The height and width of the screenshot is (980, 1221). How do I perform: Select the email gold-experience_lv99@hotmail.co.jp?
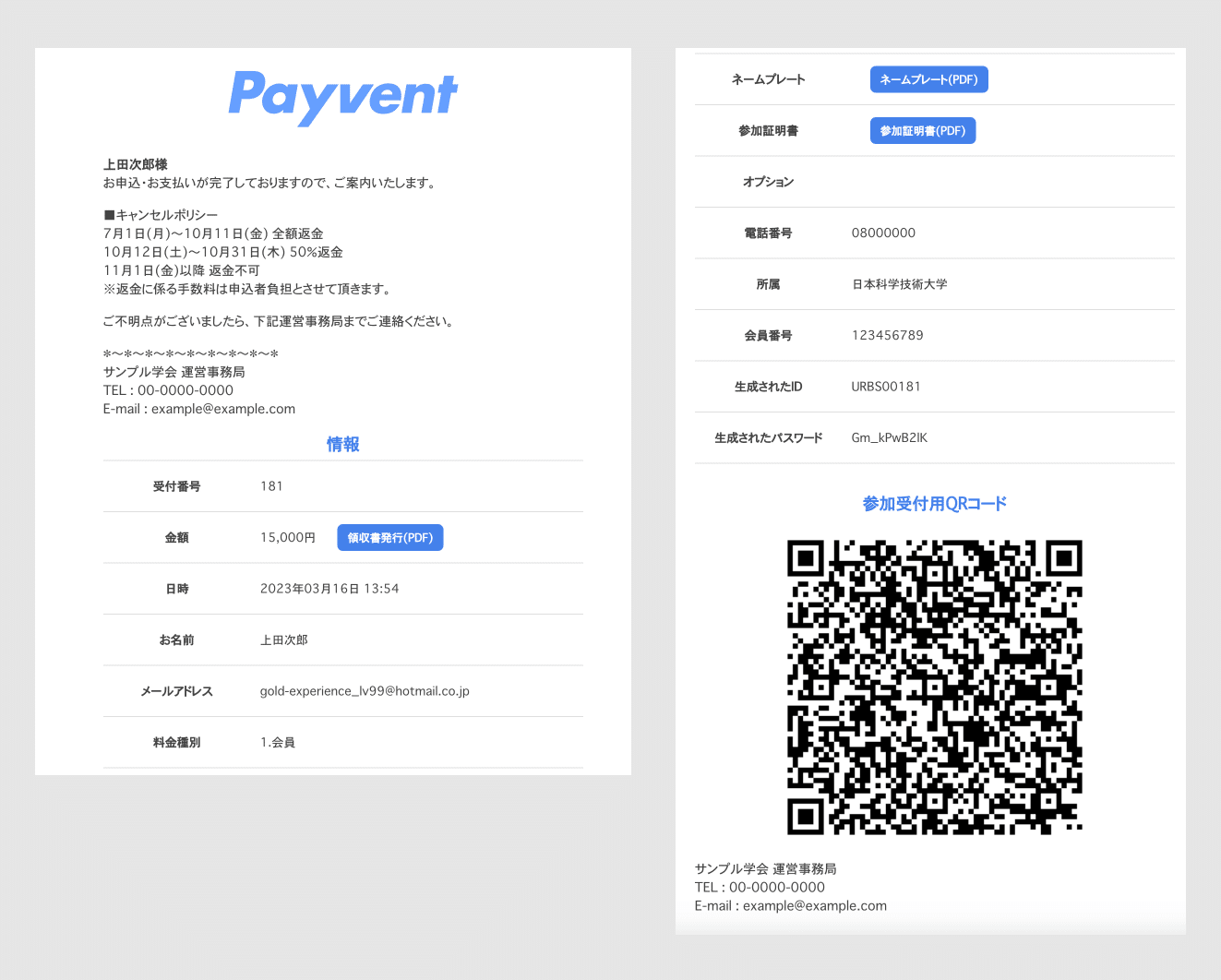click(x=365, y=691)
